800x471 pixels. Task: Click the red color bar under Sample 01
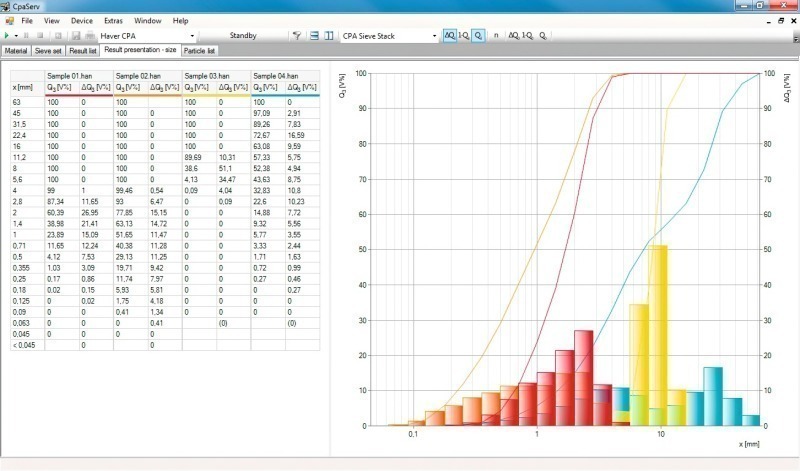click(x=79, y=95)
